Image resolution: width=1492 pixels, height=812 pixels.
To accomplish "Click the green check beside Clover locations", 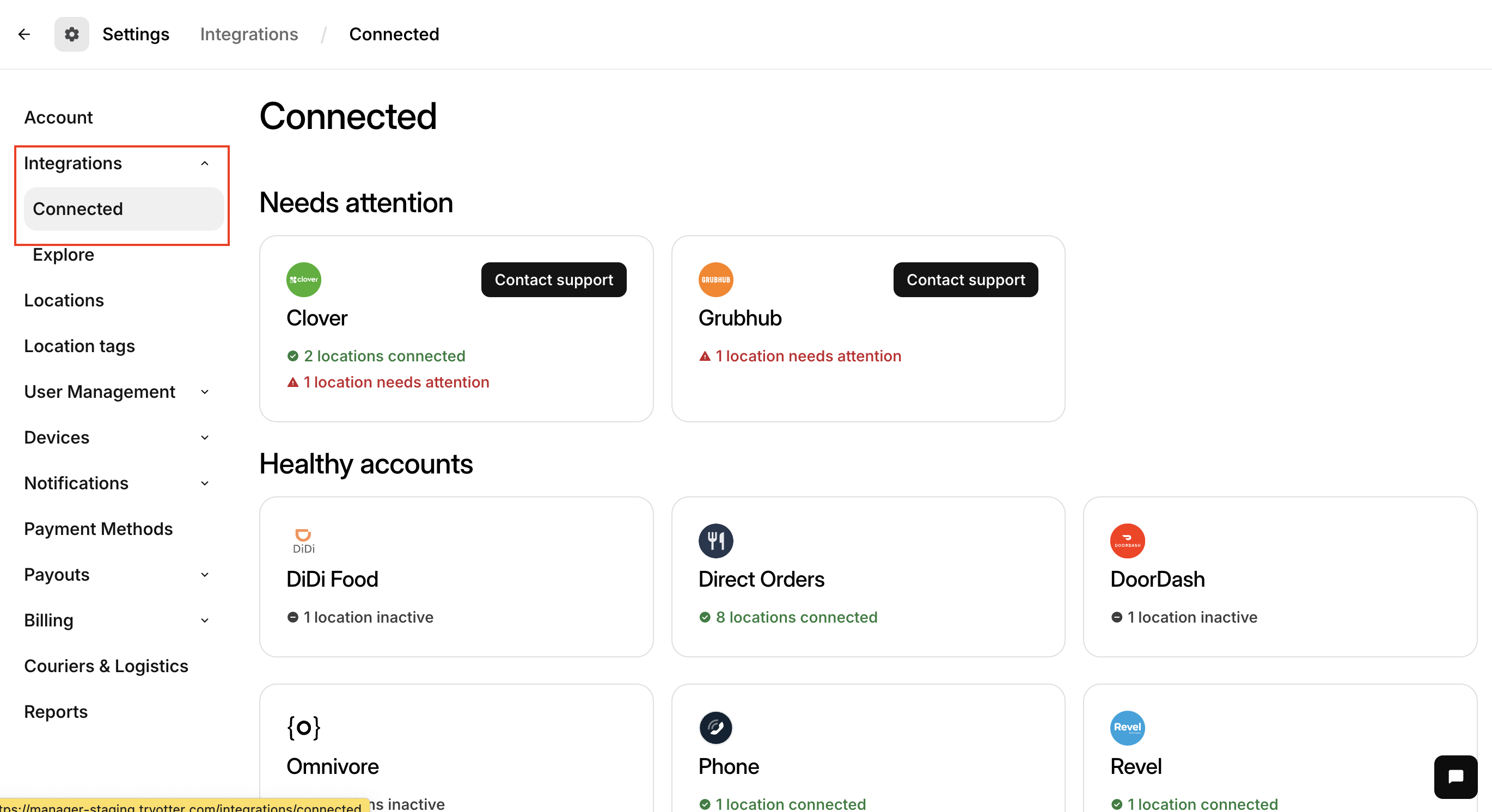I will pyautogui.click(x=292, y=356).
